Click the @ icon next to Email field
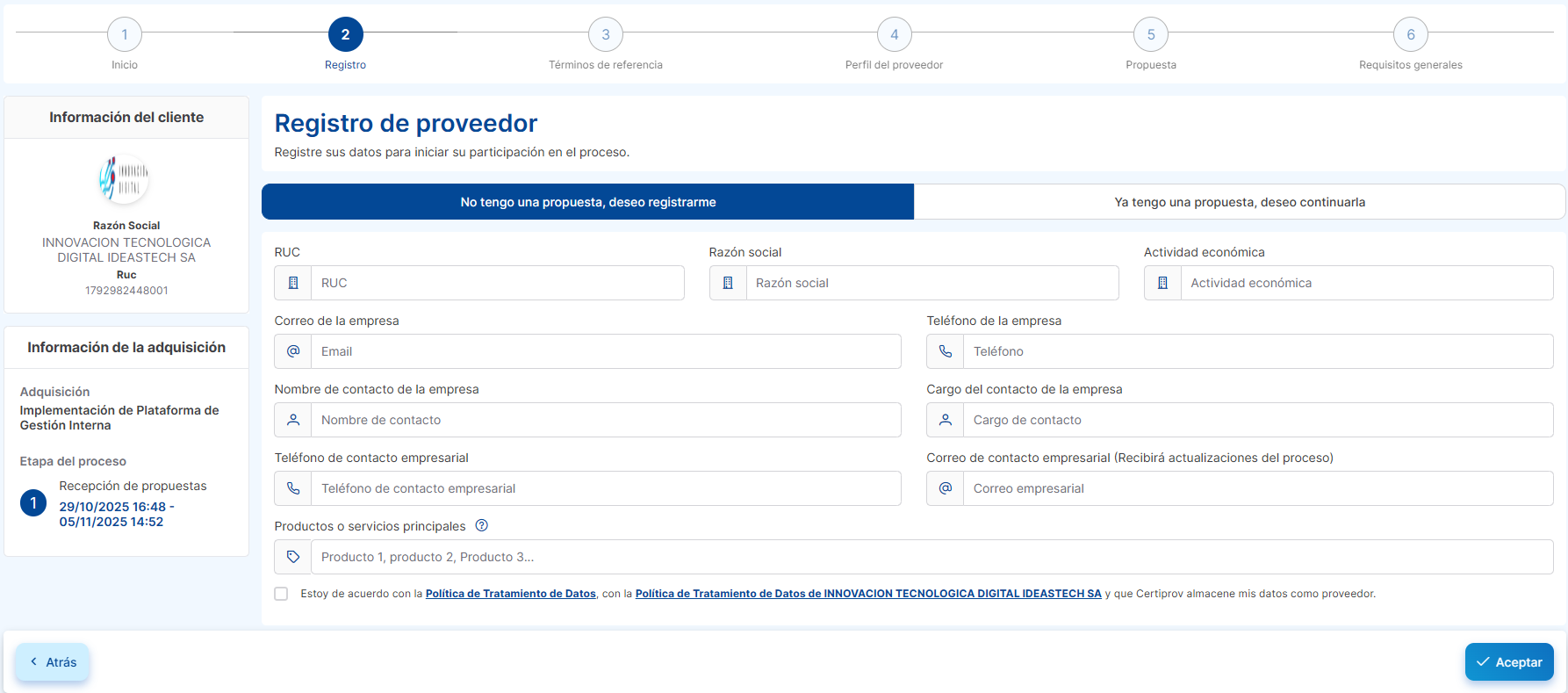1568x693 pixels. click(293, 351)
